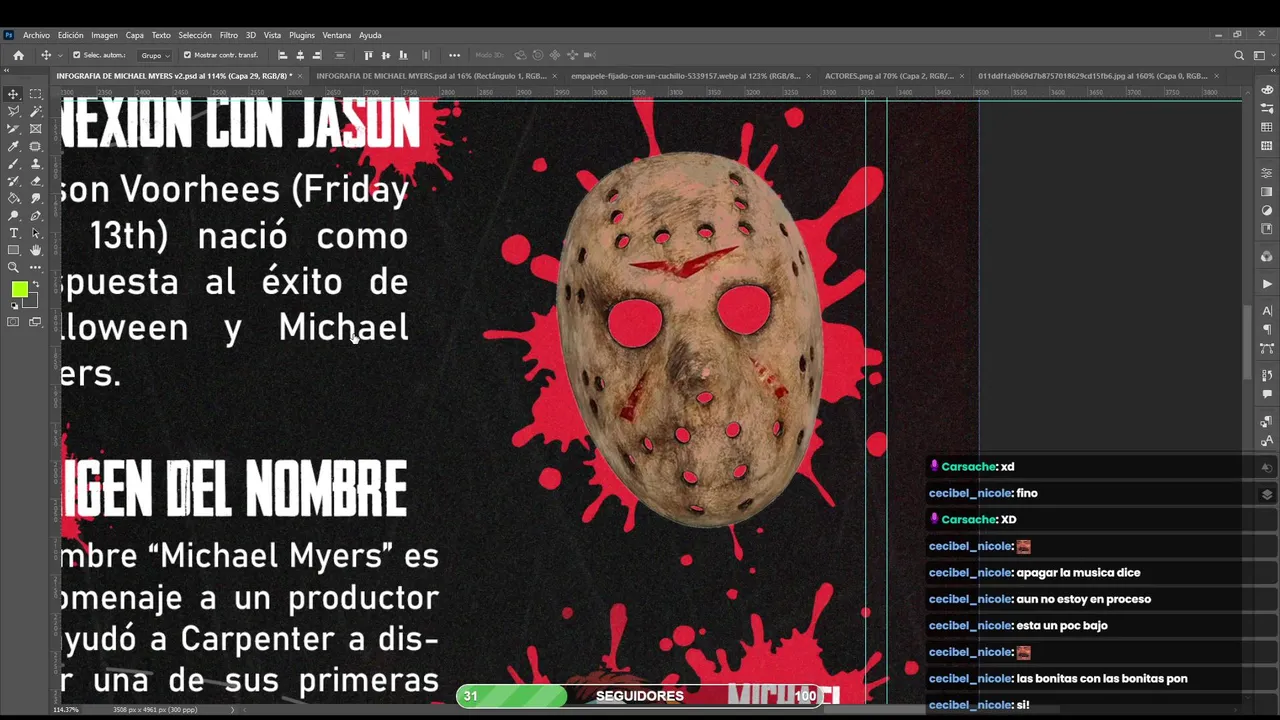This screenshot has height=720, width=1280.
Task: Select the Spot Healing Brush tool
Action: [x=36, y=146]
